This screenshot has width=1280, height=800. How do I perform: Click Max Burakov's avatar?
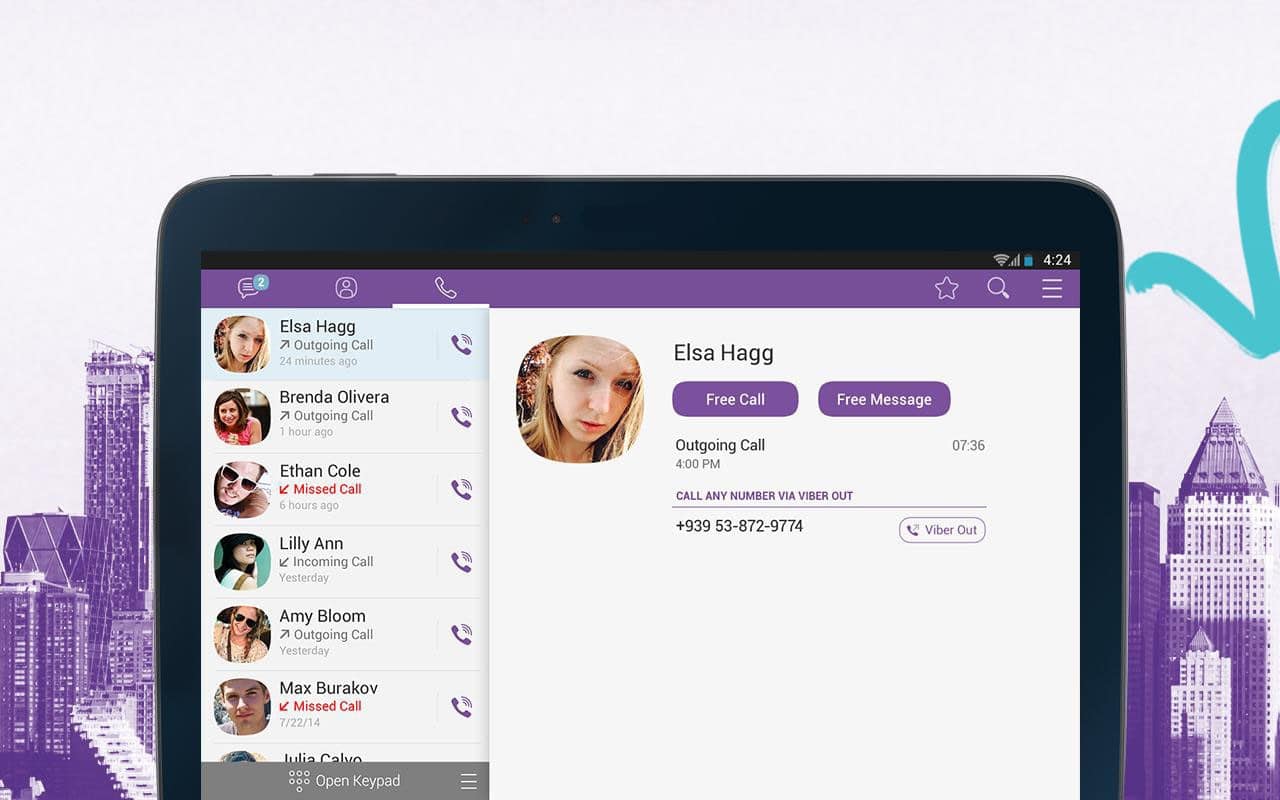tap(242, 707)
